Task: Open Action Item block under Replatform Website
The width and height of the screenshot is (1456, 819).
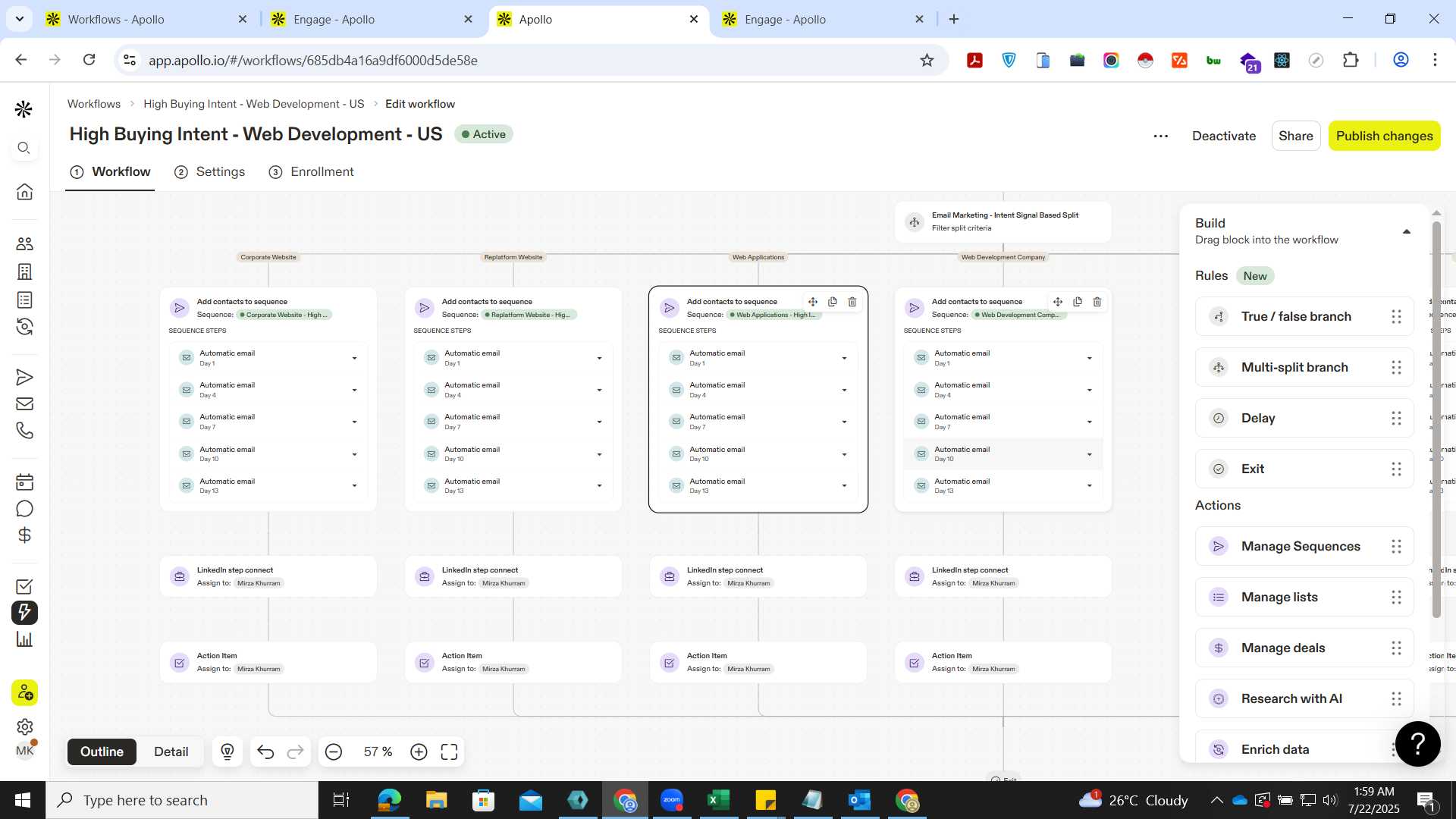Action: point(513,662)
